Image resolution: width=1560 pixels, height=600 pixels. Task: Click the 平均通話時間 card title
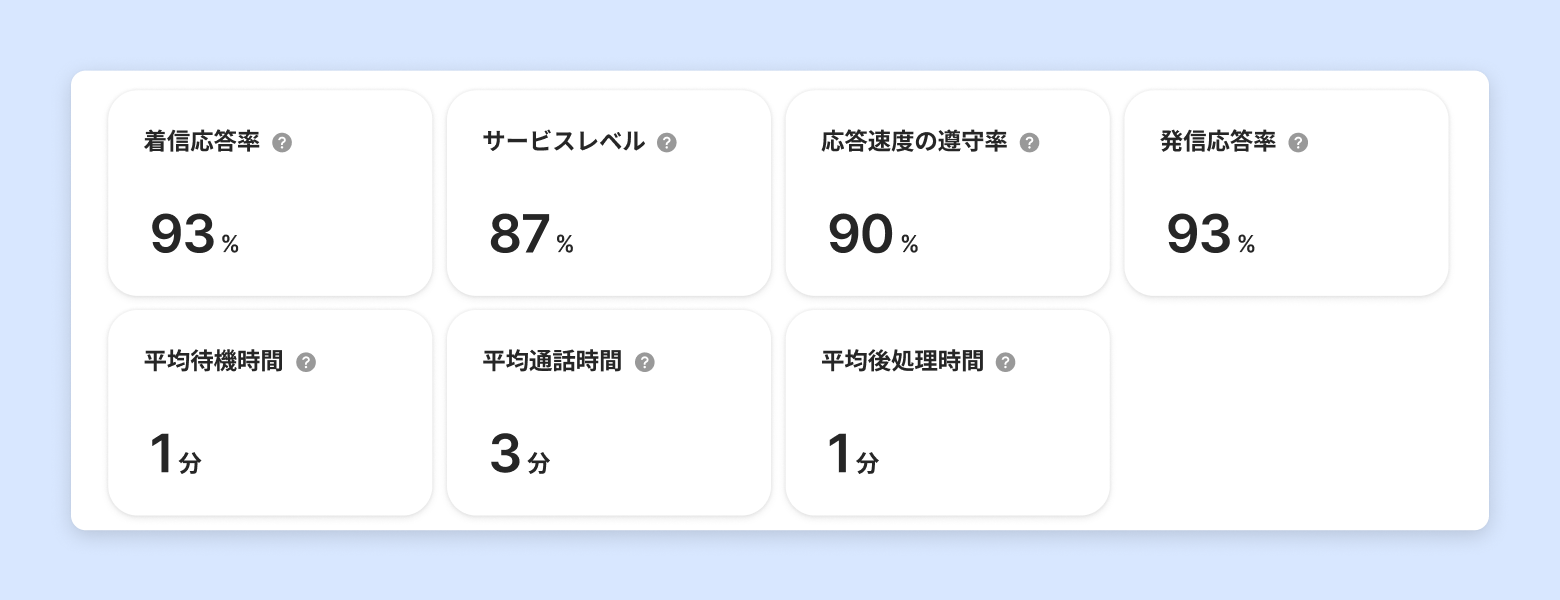552,361
